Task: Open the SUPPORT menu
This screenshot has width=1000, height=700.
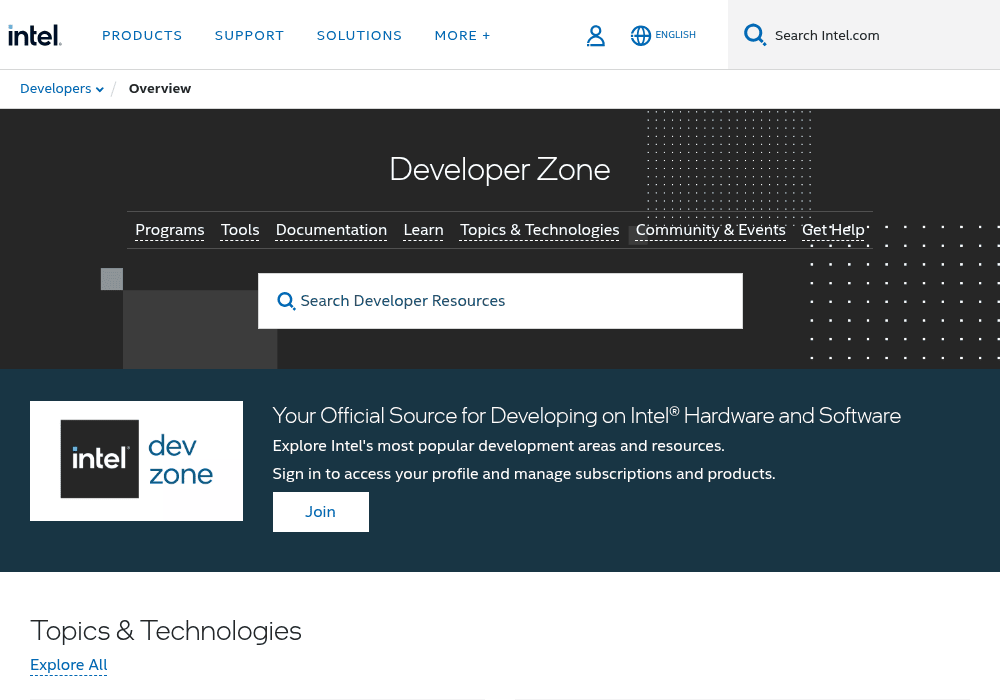Action: point(249,36)
